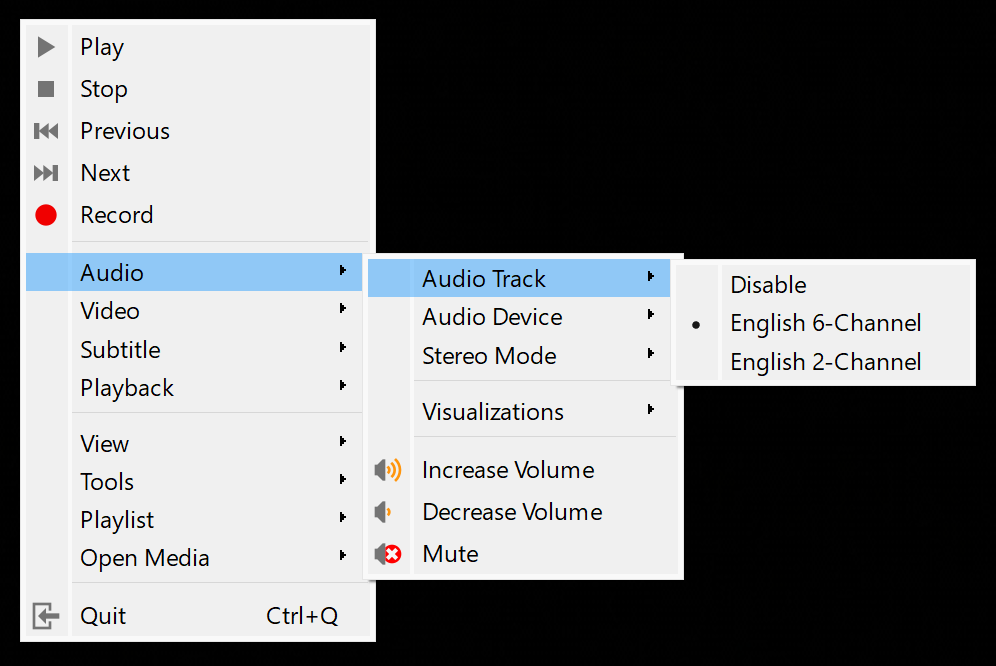Select the English 6-Channel audio track

pos(825,323)
